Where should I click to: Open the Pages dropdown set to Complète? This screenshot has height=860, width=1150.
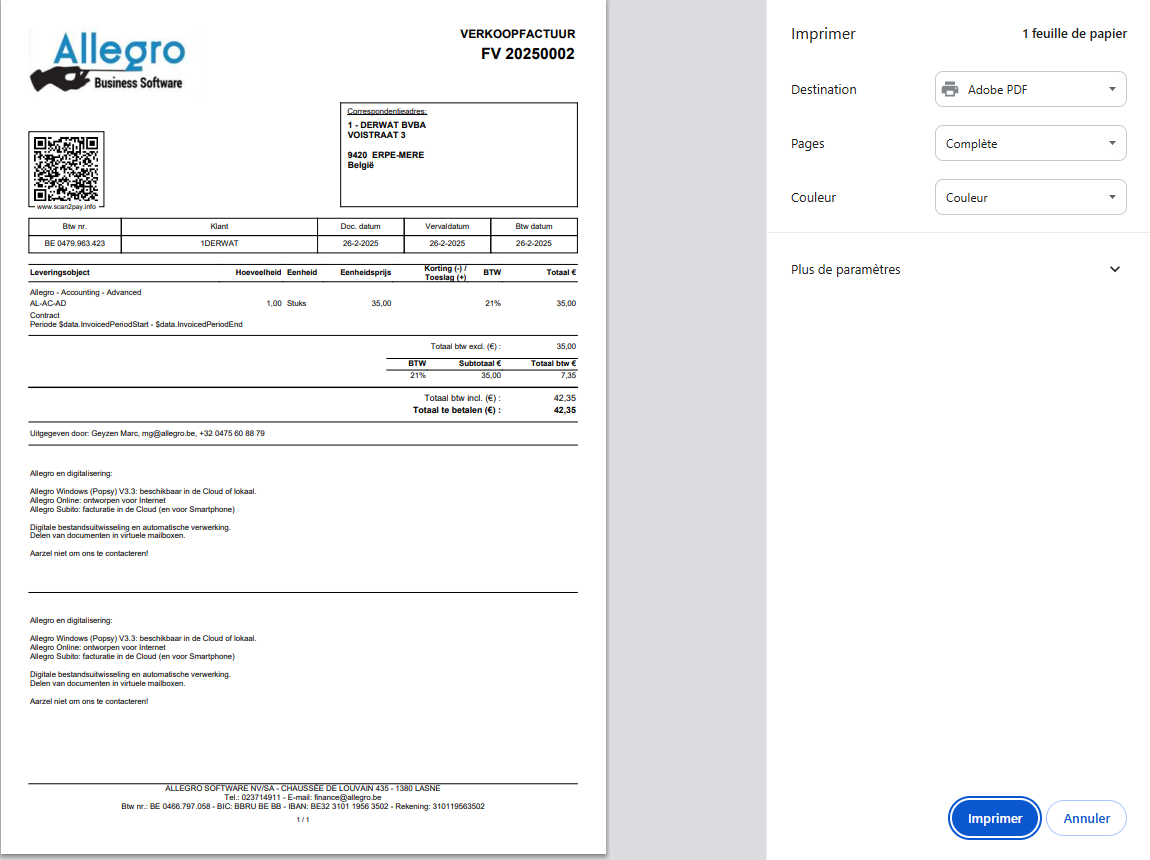pyautogui.click(x=1030, y=144)
